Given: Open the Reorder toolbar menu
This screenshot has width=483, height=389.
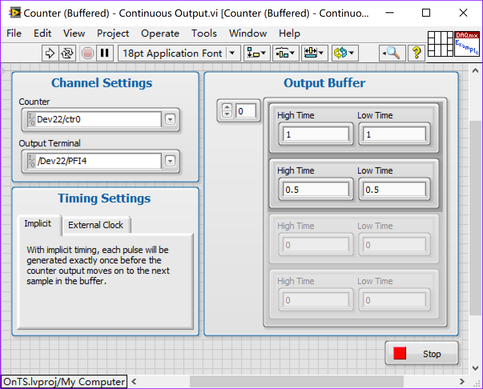Looking at the screenshot, I should 344,53.
